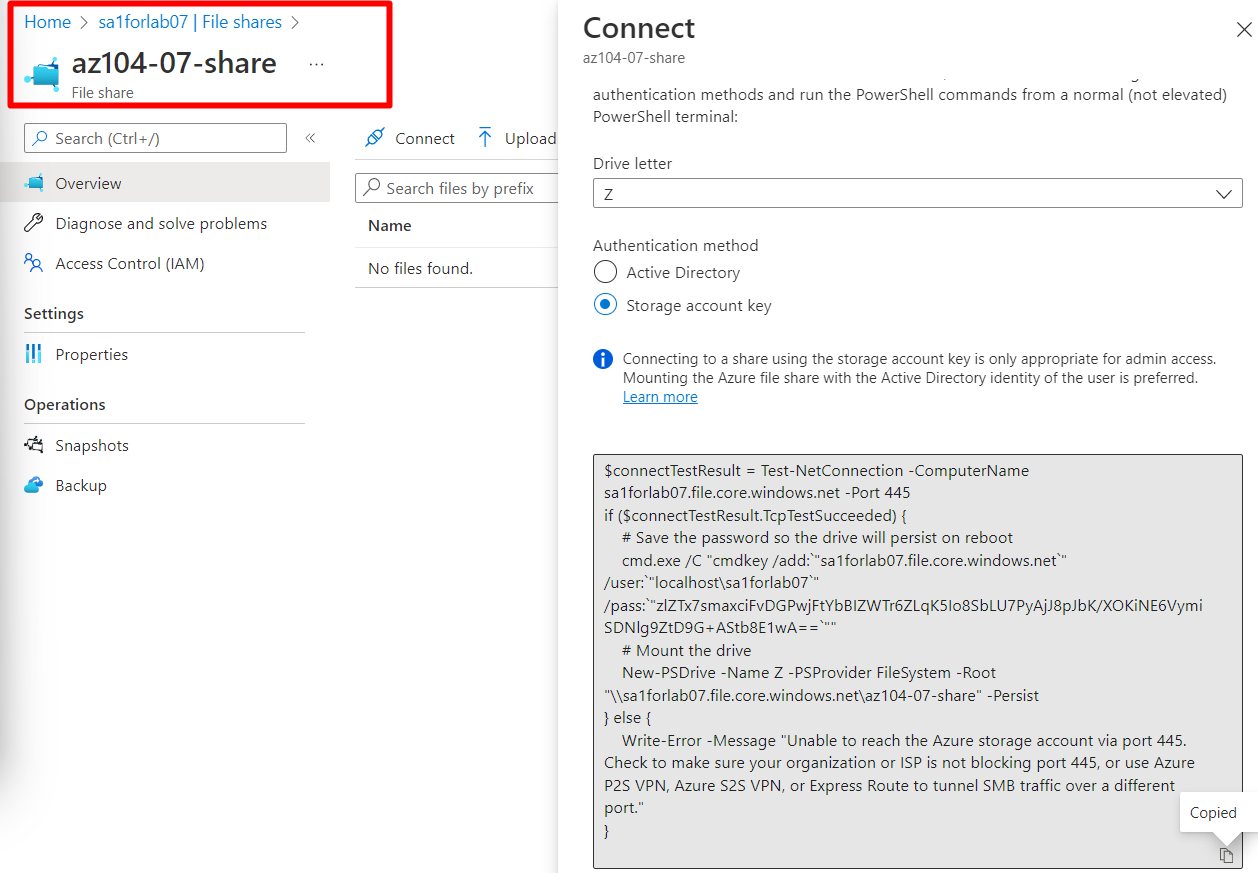This screenshot has height=873, width=1258.
Task: Click the PowerShell script text box
Action: pyautogui.click(x=917, y=661)
